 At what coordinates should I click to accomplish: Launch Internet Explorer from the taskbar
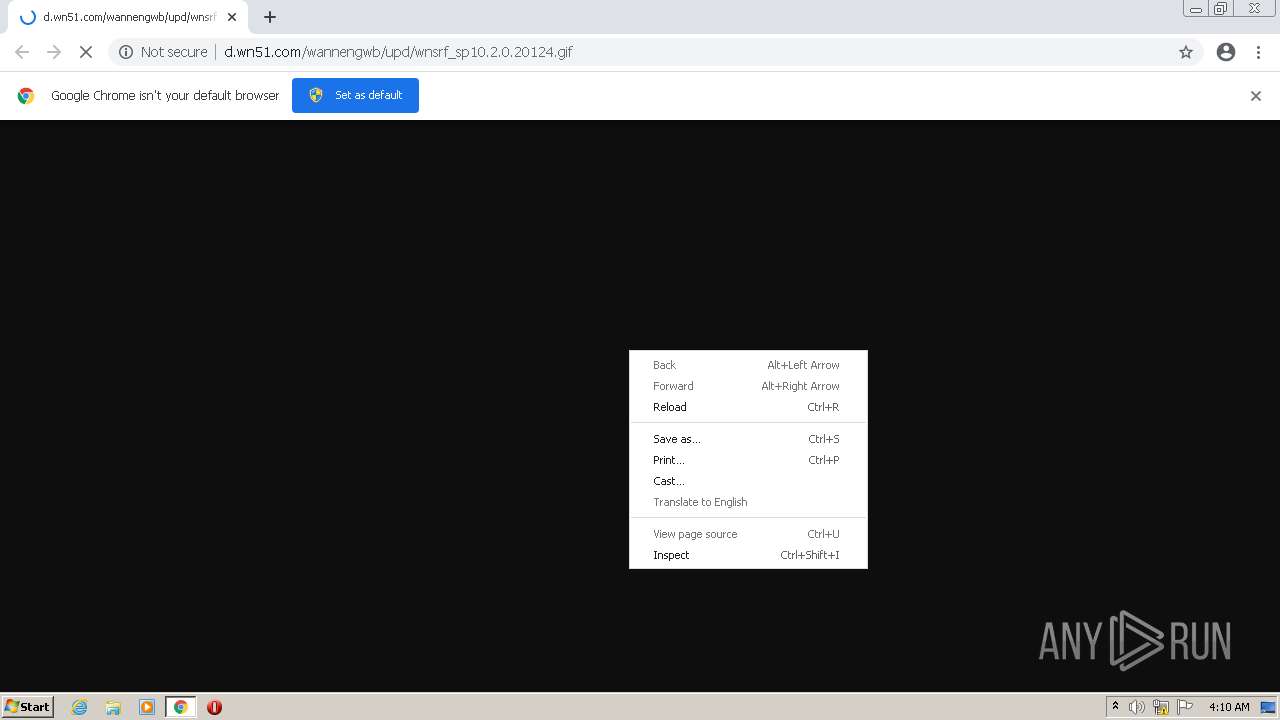(80, 707)
